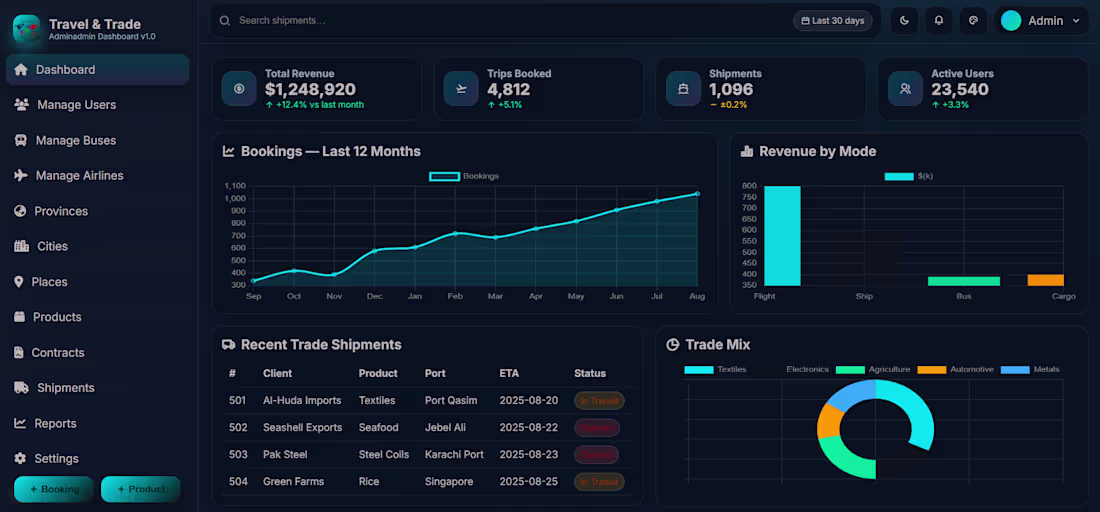This screenshot has height=512, width=1100.
Task: Click the Feb data point on Bookings chart
Action: [x=455, y=233]
